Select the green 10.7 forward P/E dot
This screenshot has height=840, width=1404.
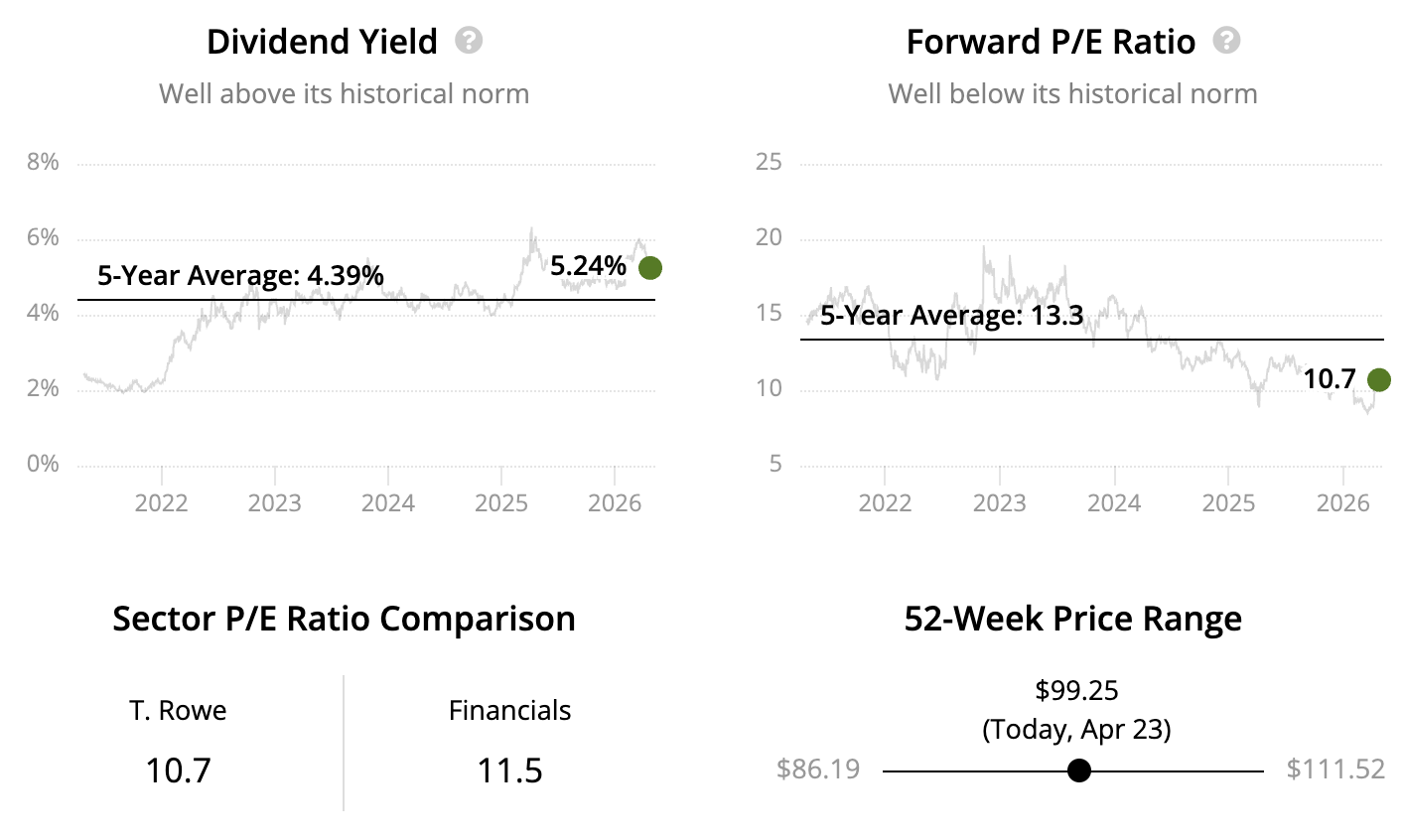click(x=1378, y=379)
